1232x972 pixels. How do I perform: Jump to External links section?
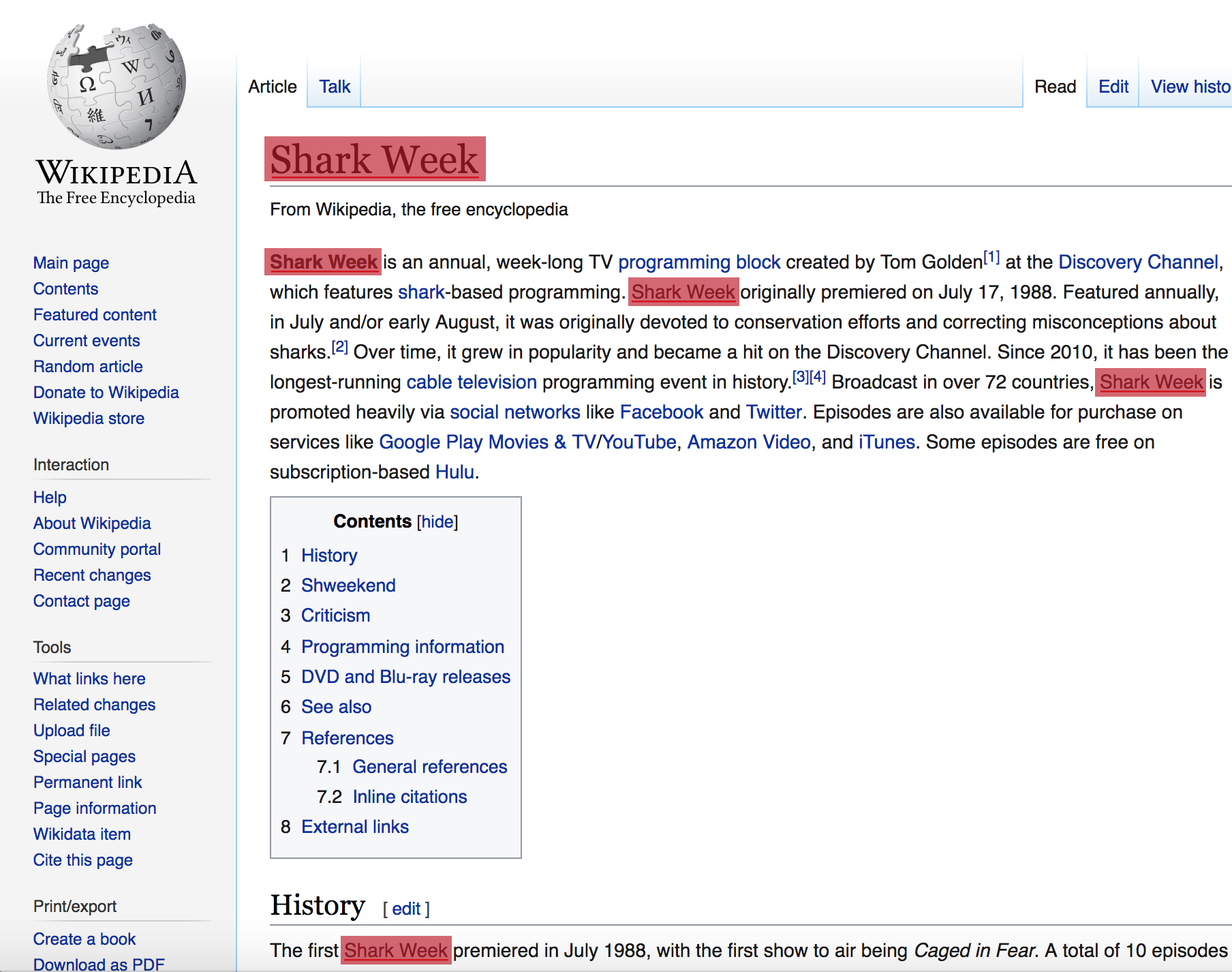(x=355, y=827)
